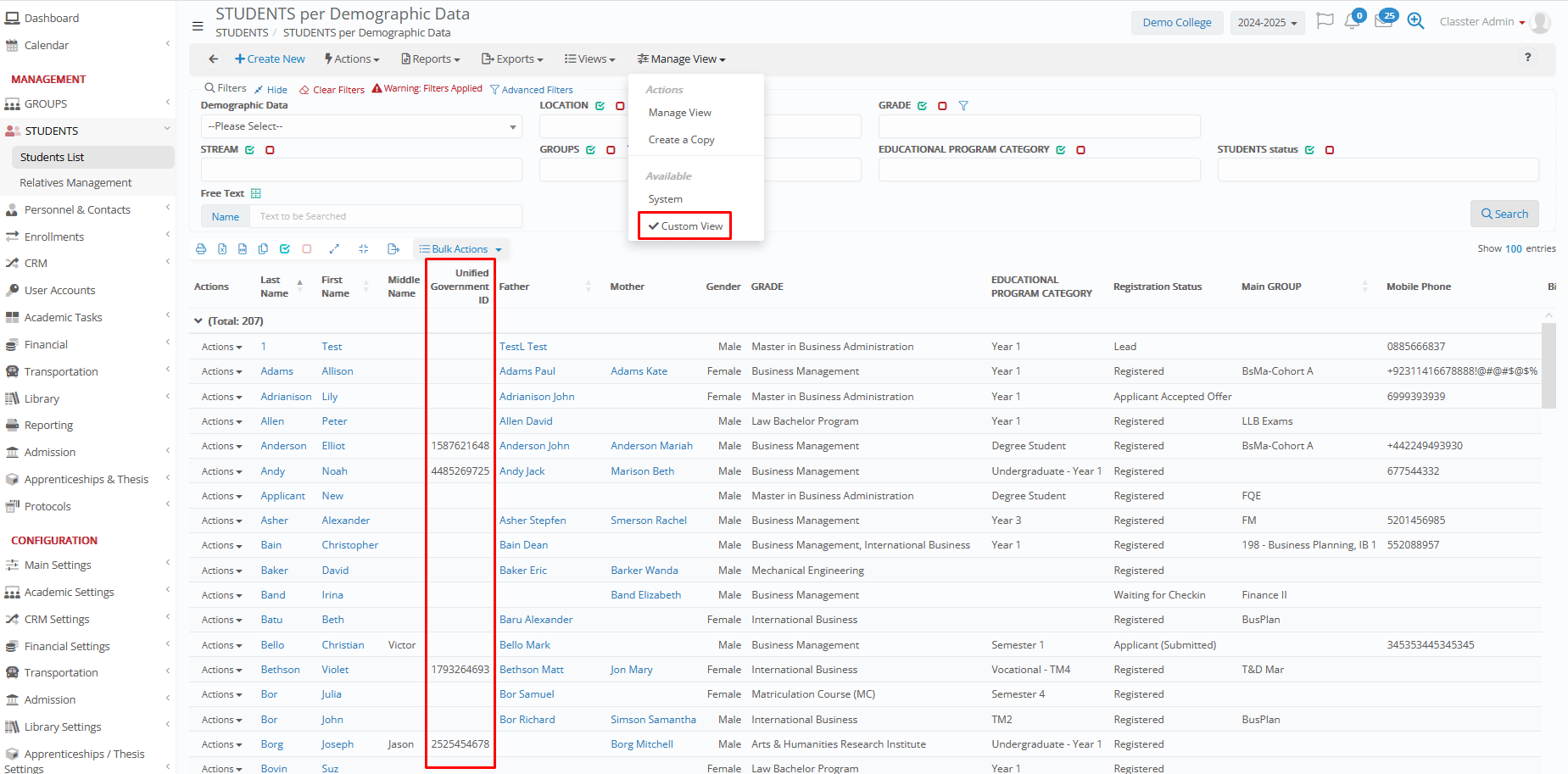
Task: Select Create a Copy menu option
Action: click(681, 140)
